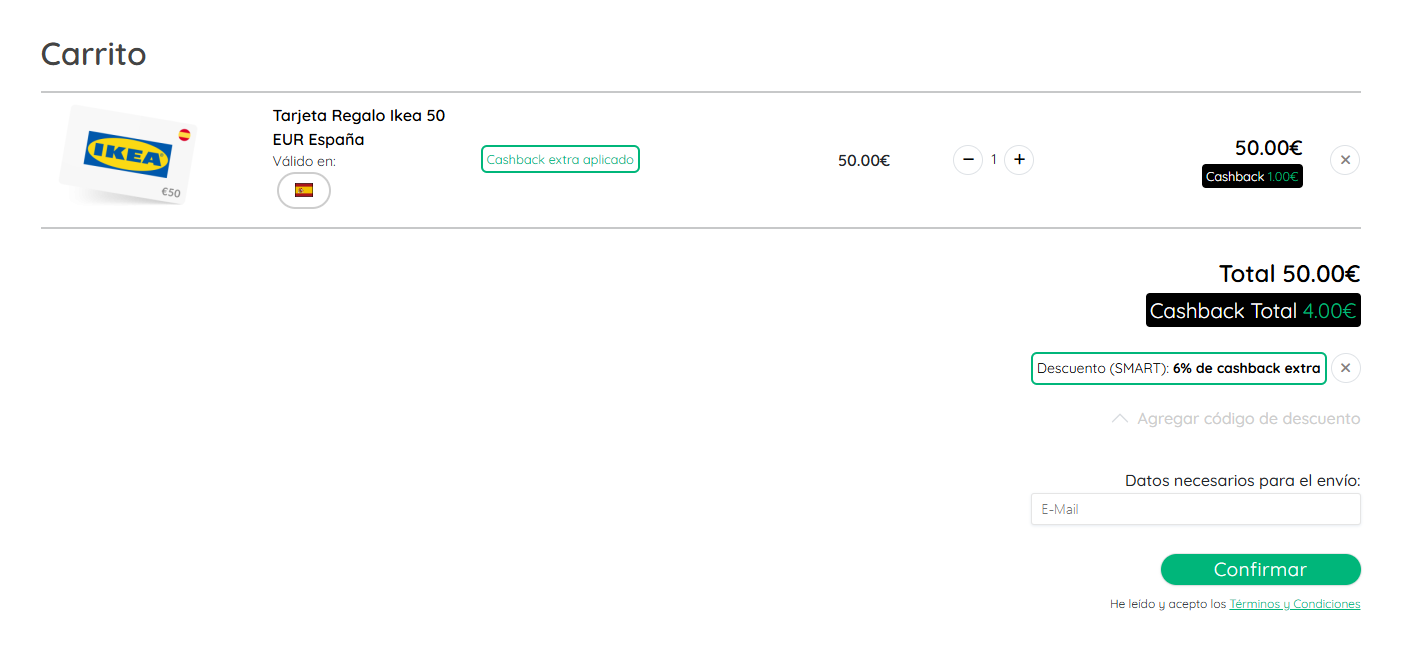Image resolution: width=1401 pixels, height=655 pixels.
Task: Decrease Ikea gift card quantity with minus button
Action: pyautogui.click(x=968, y=160)
